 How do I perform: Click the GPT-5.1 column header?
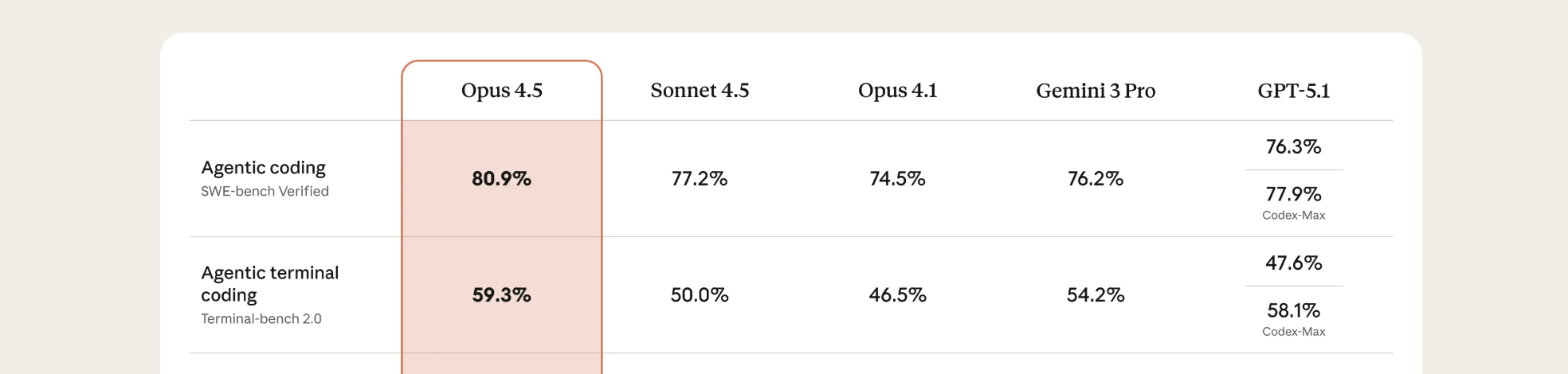click(x=1293, y=91)
